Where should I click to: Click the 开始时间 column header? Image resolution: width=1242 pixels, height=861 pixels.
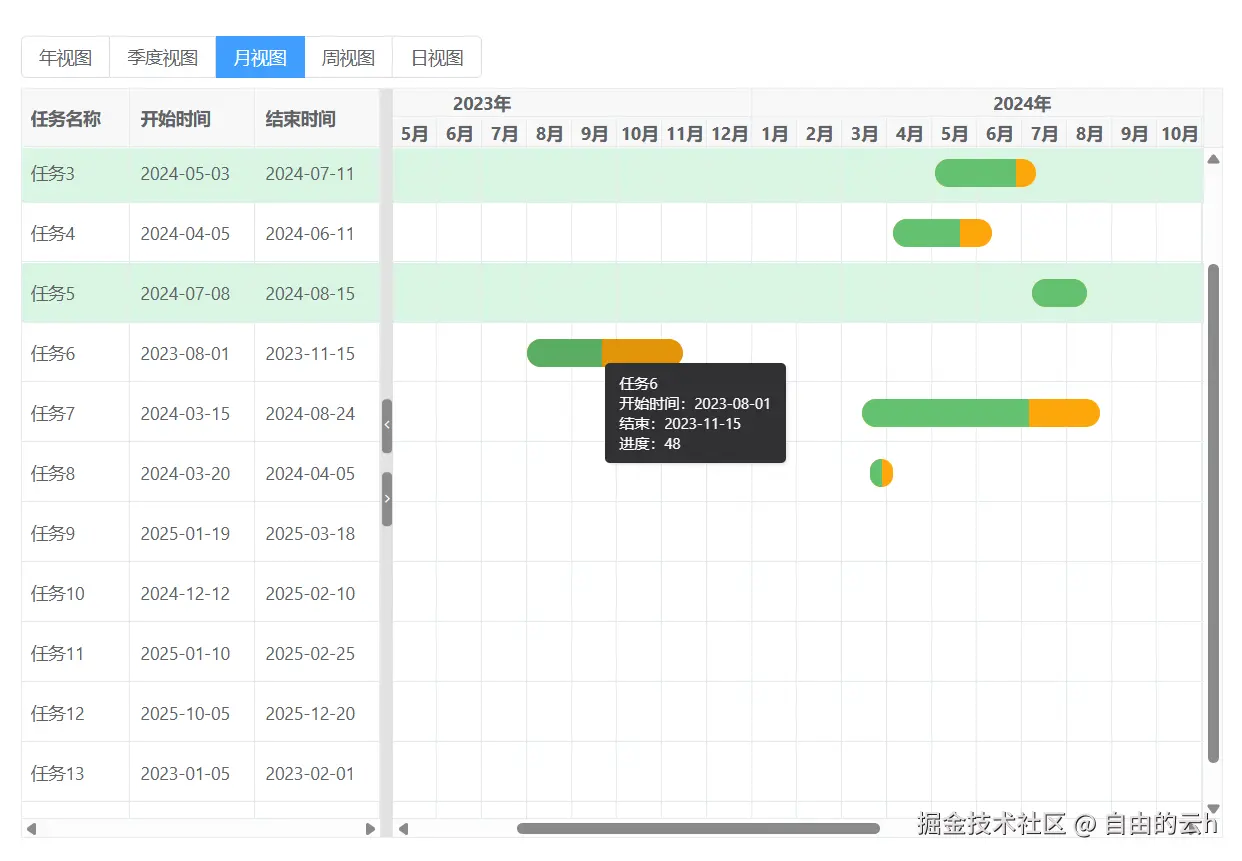pos(191,118)
